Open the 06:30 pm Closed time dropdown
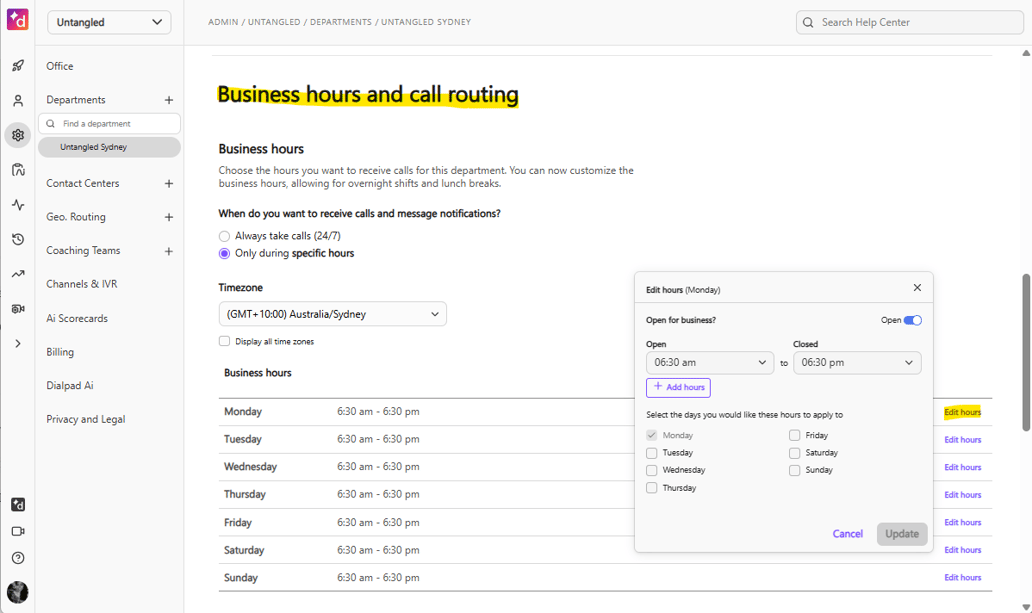The width and height of the screenshot is (1032, 613). 857,362
